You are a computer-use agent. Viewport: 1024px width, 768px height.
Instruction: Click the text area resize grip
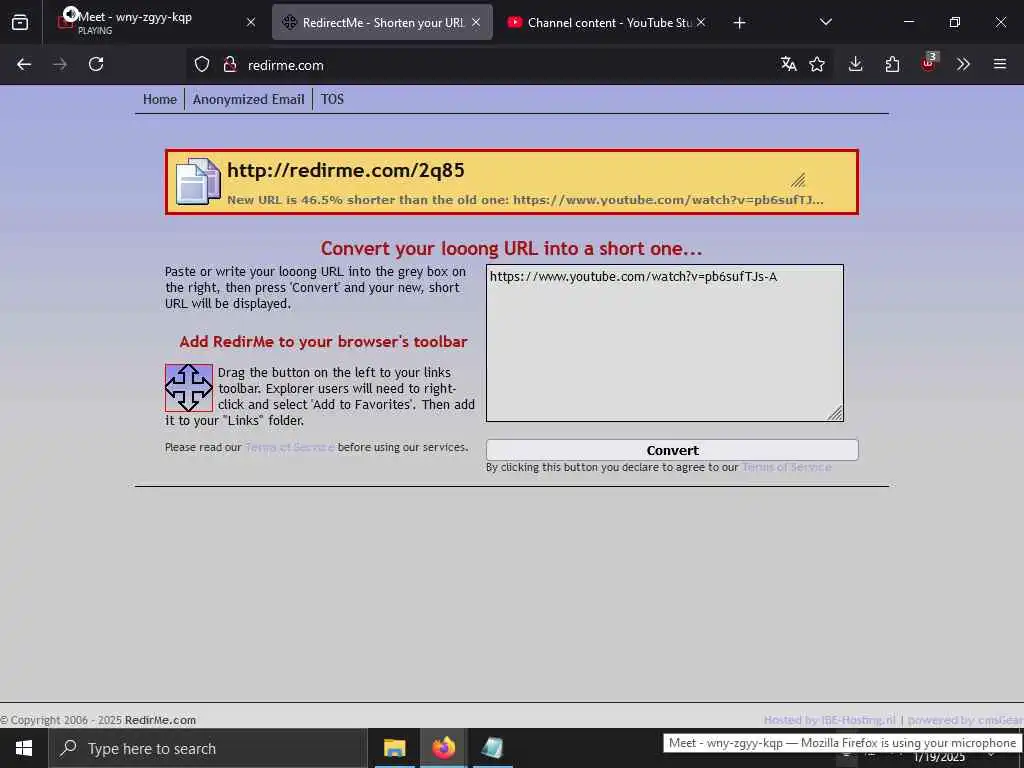pos(835,413)
